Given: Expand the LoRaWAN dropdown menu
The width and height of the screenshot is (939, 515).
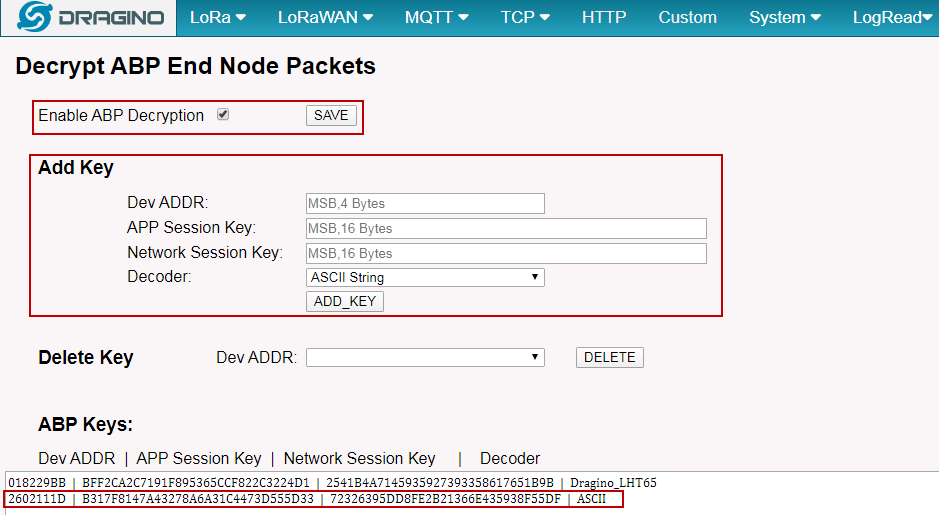Looking at the screenshot, I should tap(325, 17).
